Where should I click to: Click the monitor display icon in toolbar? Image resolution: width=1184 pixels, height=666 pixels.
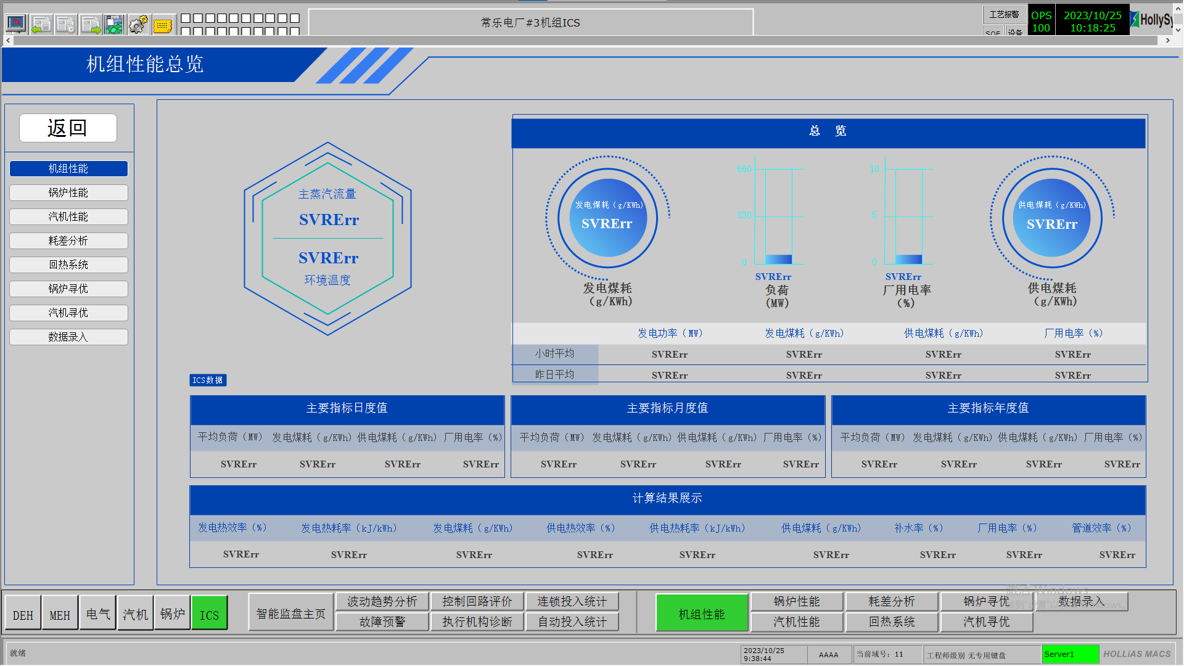(16, 23)
